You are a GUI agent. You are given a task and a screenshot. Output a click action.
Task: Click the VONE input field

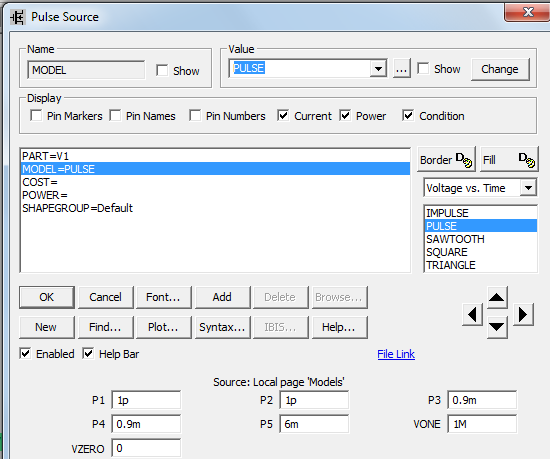[x=482, y=424]
